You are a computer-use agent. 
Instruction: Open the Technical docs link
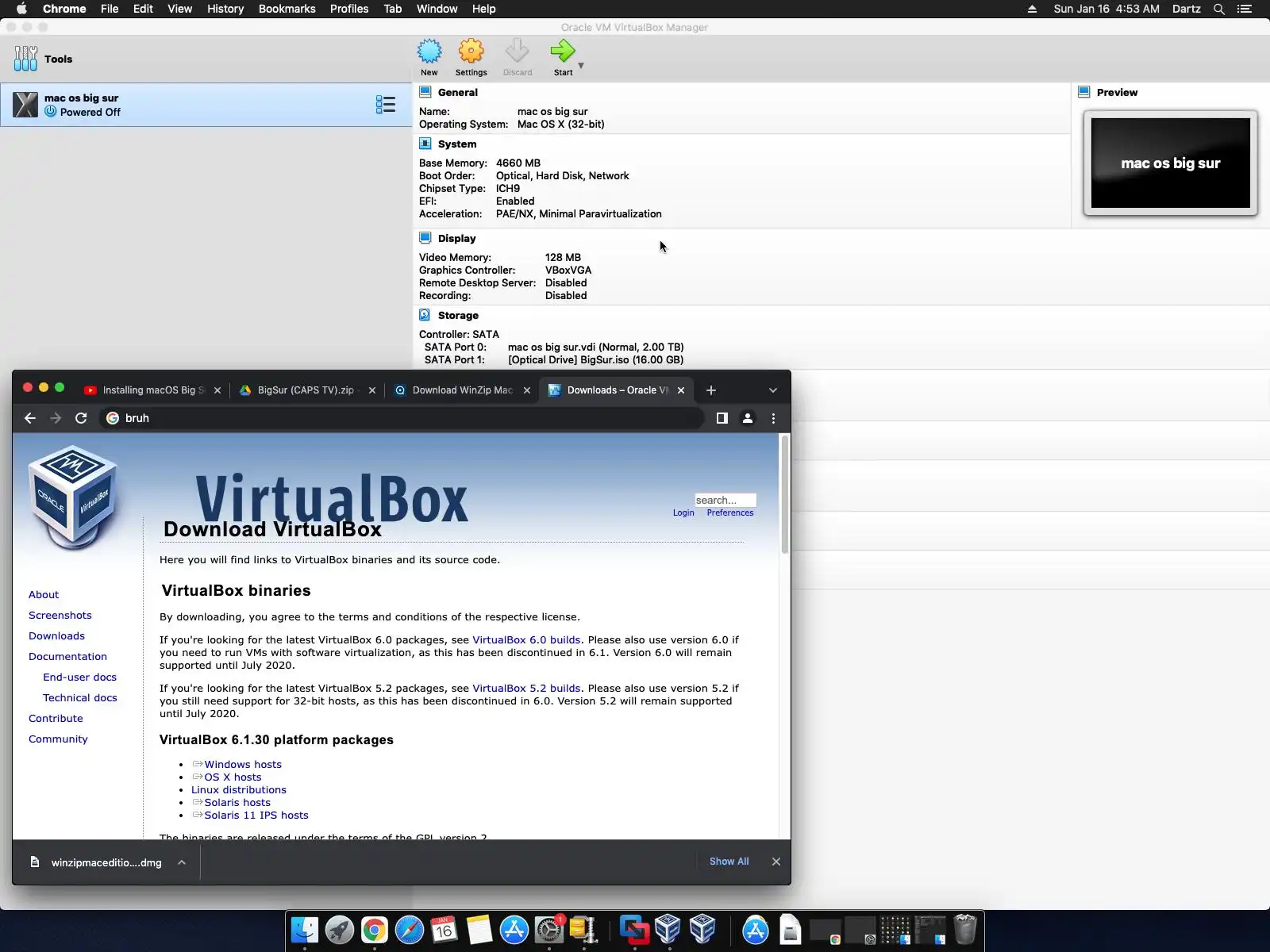(80, 698)
